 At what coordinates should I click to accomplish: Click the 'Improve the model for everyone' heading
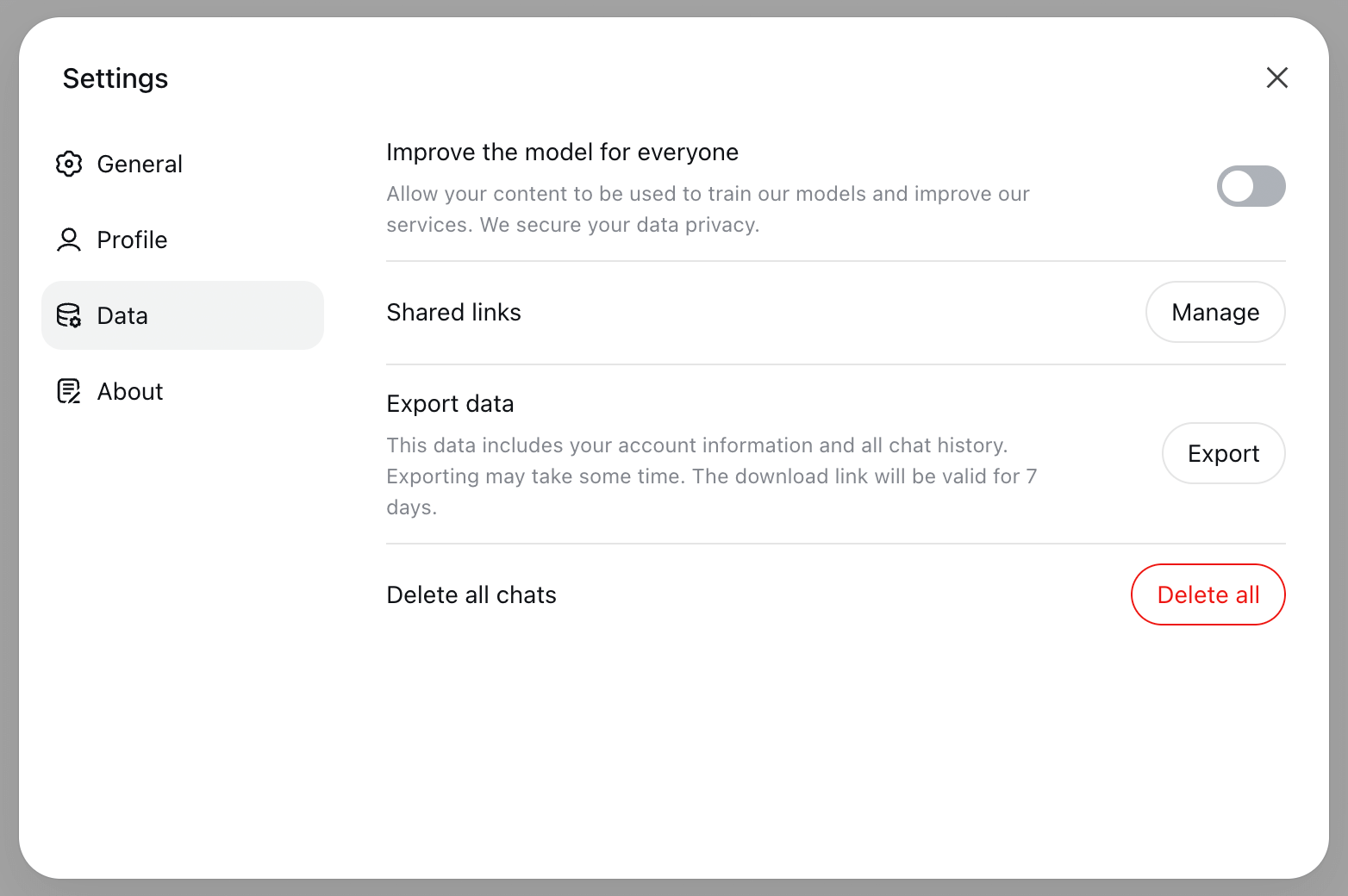click(562, 152)
